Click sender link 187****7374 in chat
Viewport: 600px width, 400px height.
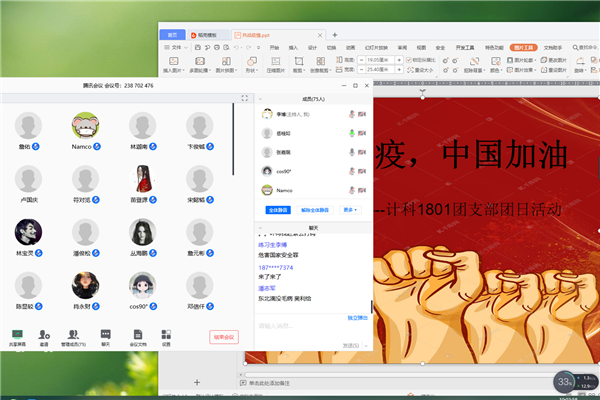(x=276, y=268)
